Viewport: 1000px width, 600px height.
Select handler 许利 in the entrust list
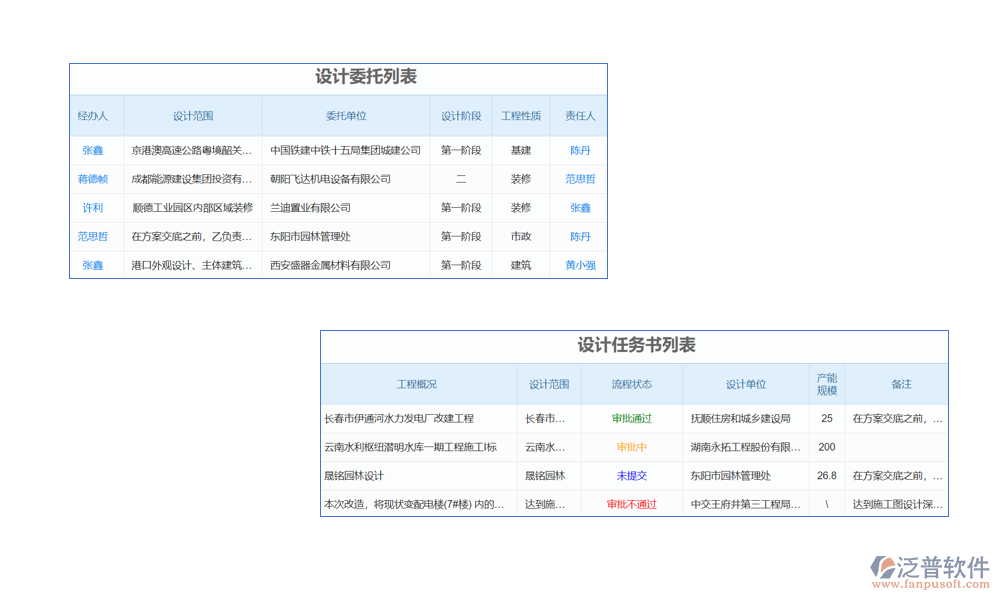93,208
